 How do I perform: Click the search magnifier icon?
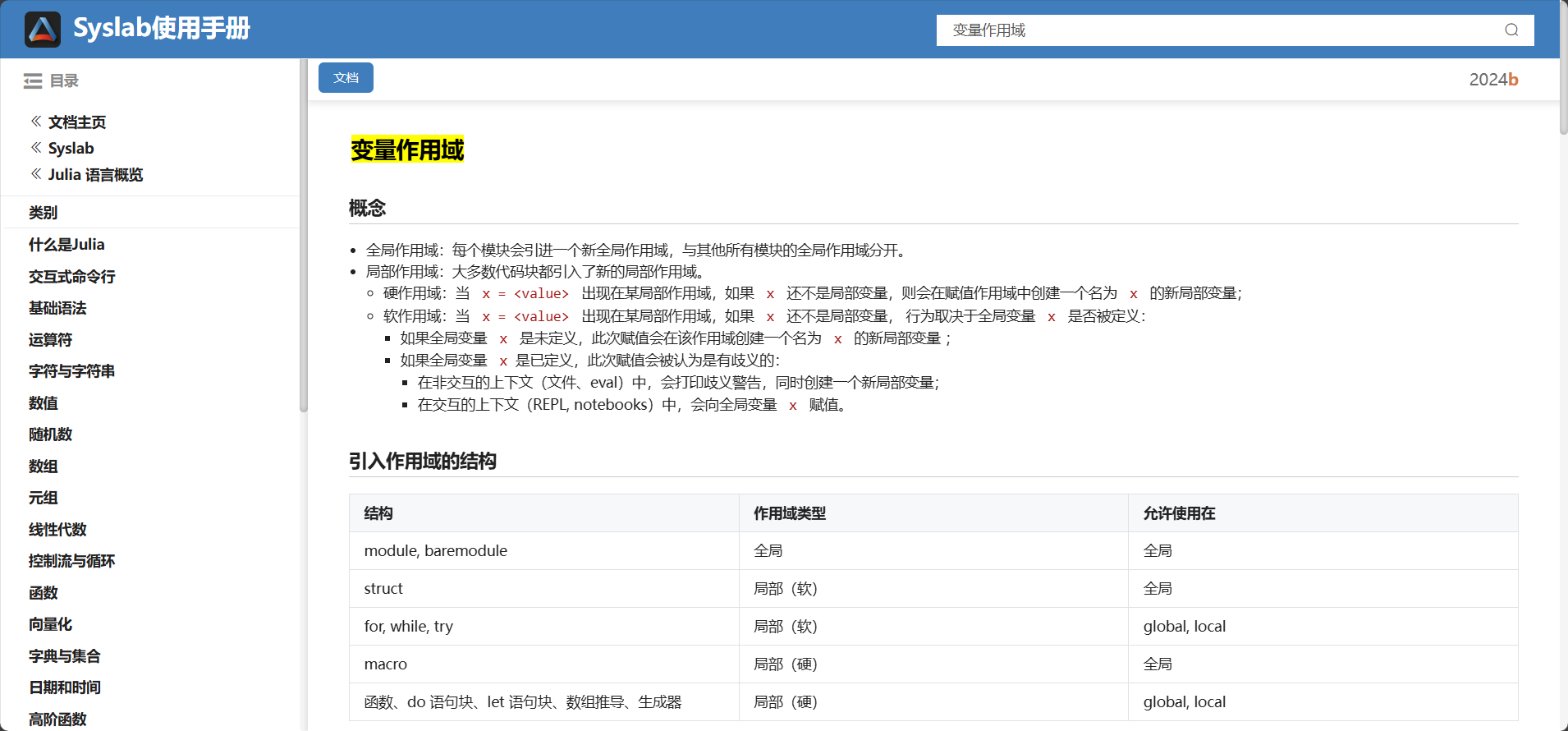1511,30
